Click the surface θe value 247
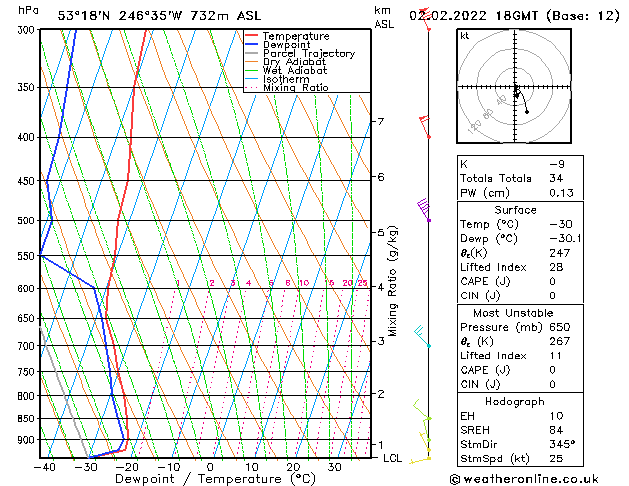The height and width of the screenshot is (486, 629). click(560, 253)
